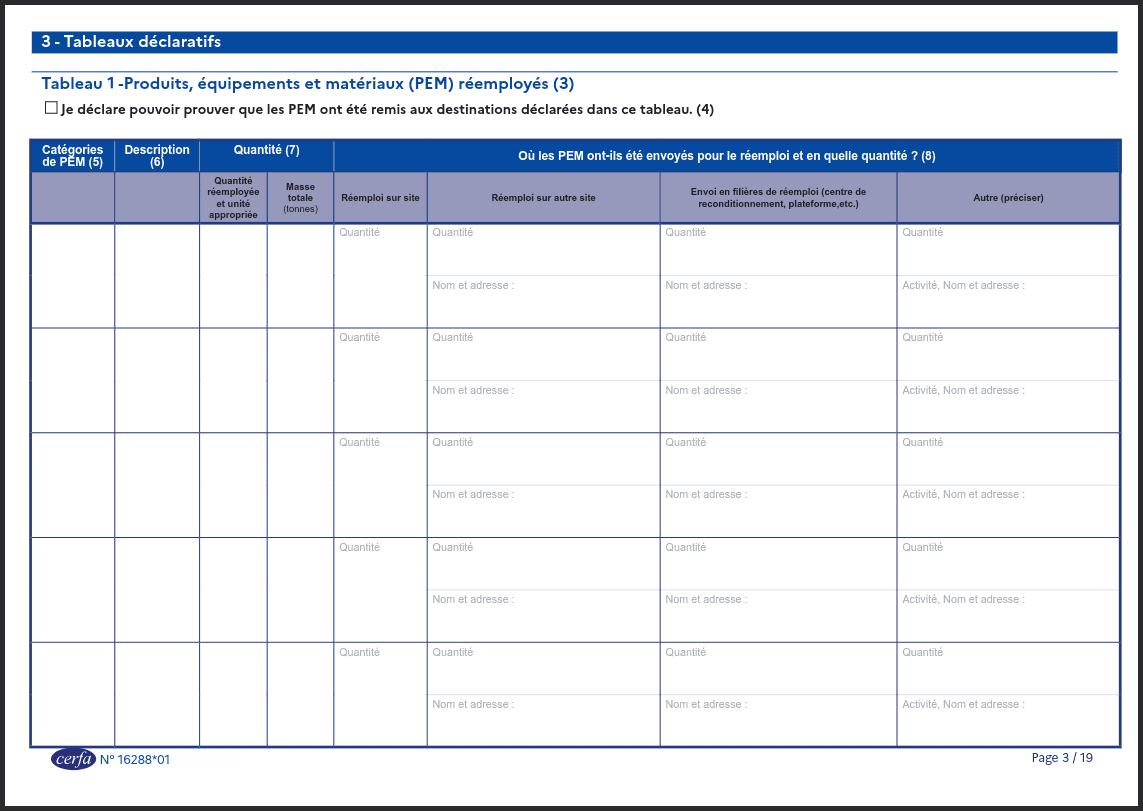The image size is (1143, 811).
Task: Click second row's Description field
Action: 157,380
